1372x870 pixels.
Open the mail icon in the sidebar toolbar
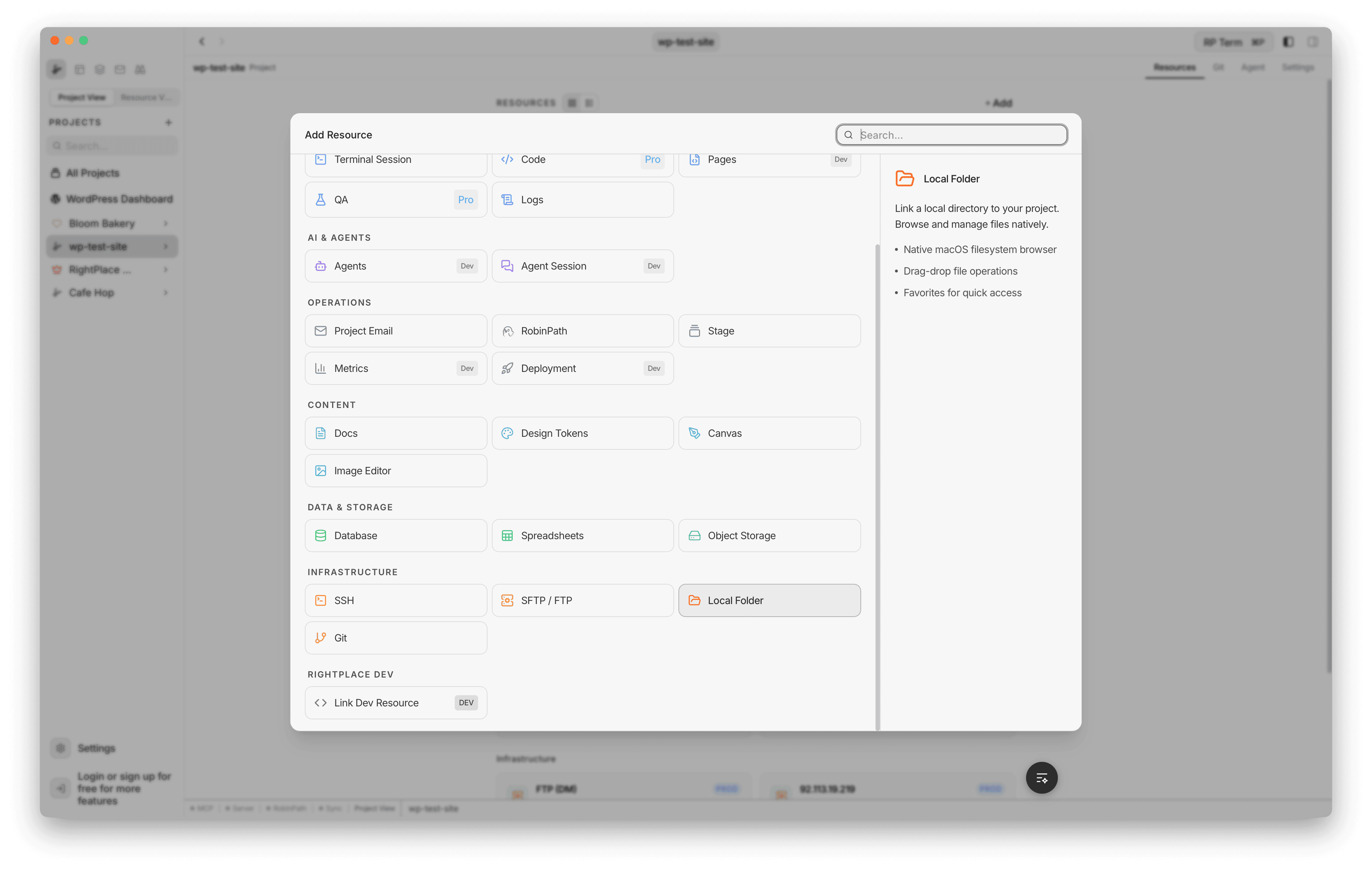click(x=120, y=69)
